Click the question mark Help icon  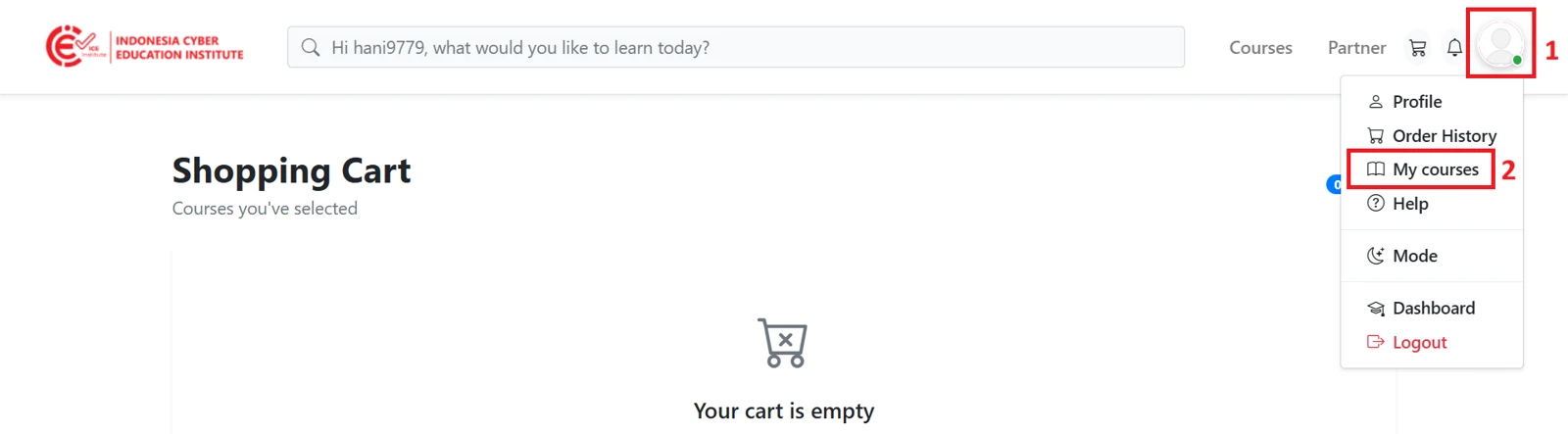click(1376, 204)
